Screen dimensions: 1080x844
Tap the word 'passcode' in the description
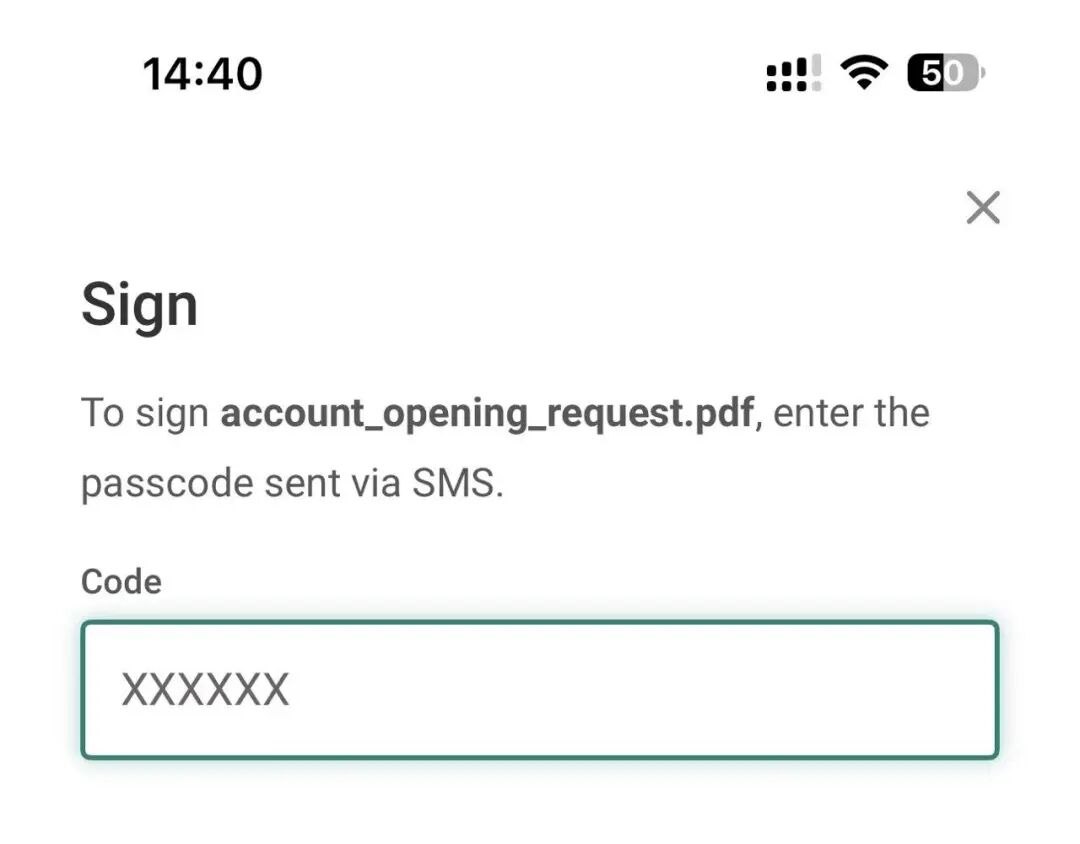pos(167,484)
